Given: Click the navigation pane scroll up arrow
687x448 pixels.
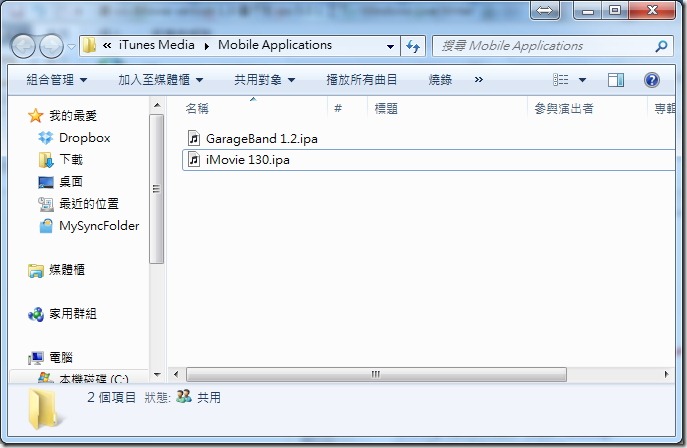Looking at the screenshot, I should [157, 106].
